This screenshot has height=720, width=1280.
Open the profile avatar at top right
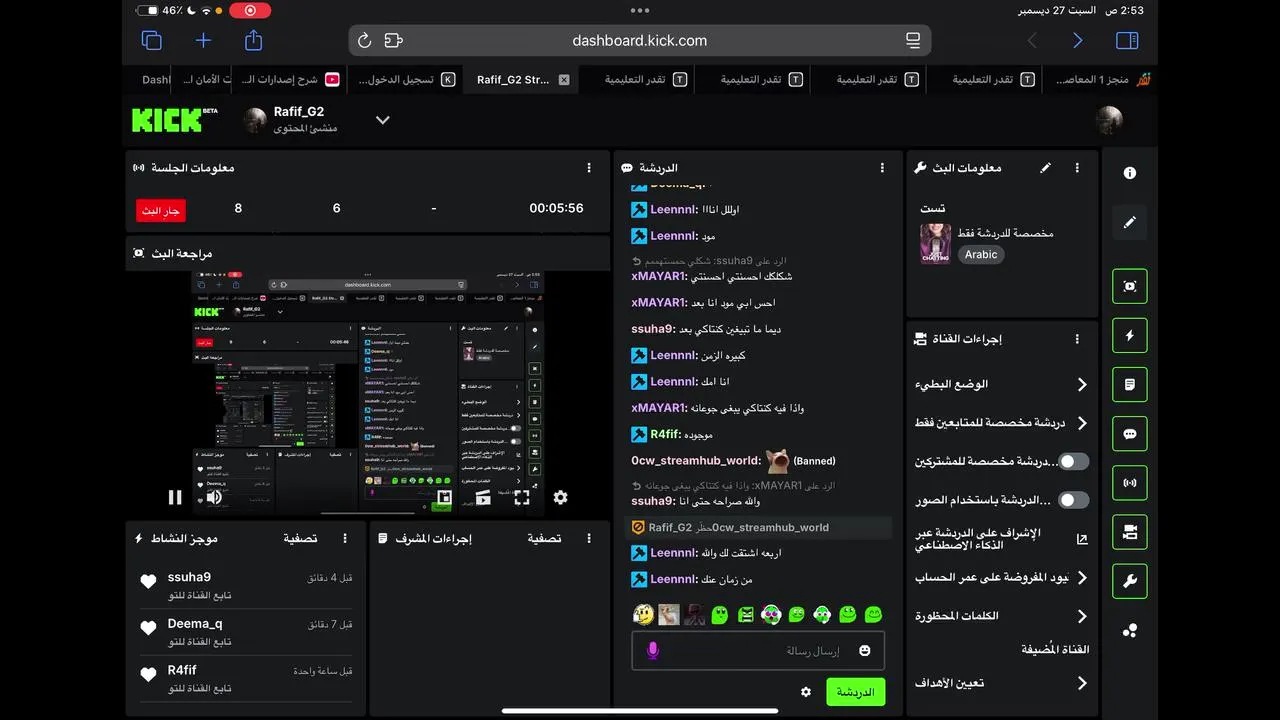[1109, 120]
